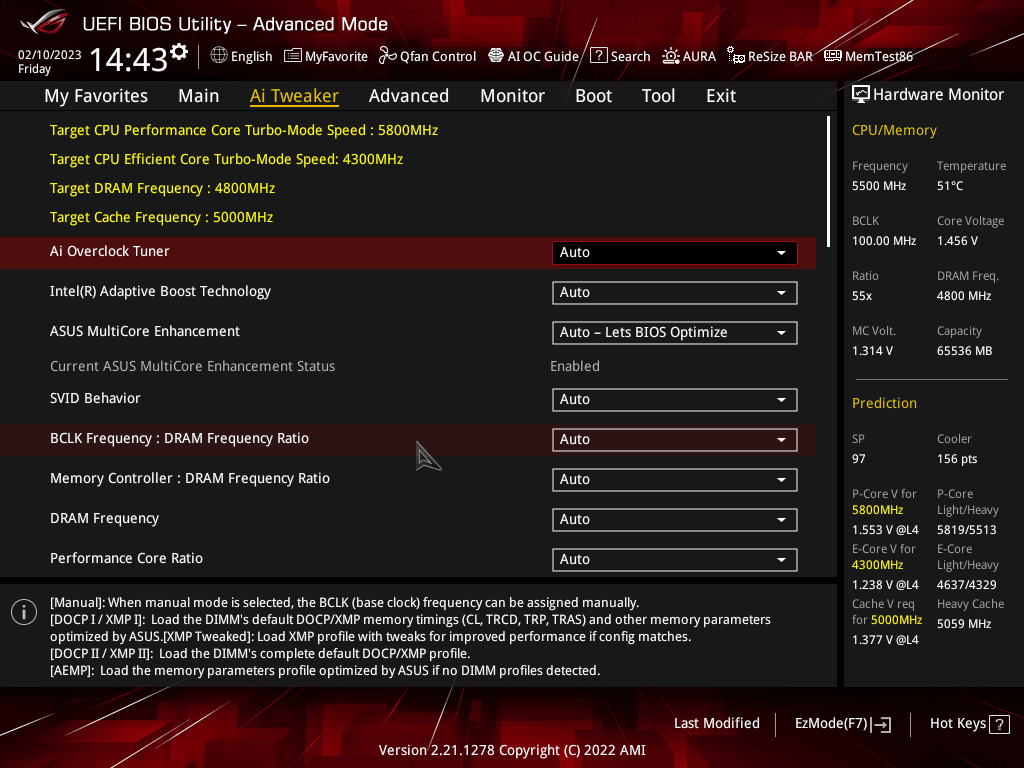
Task: Open the MyFavorite list icon
Action: [293, 56]
